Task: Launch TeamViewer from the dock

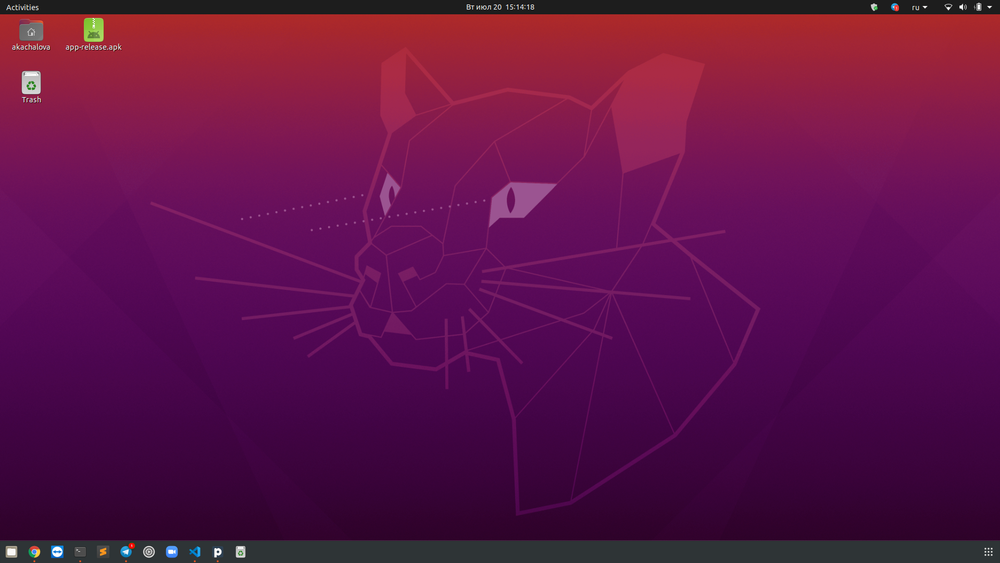Action: (57, 552)
